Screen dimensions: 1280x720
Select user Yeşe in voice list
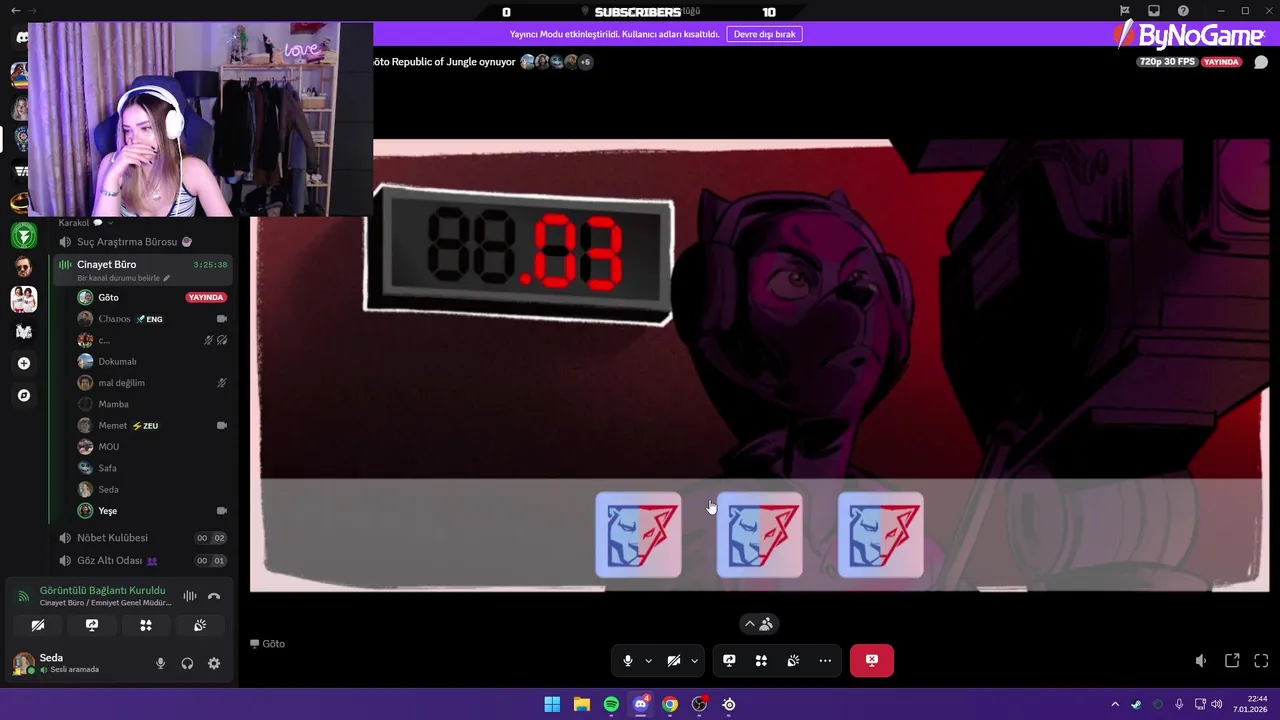153,511
